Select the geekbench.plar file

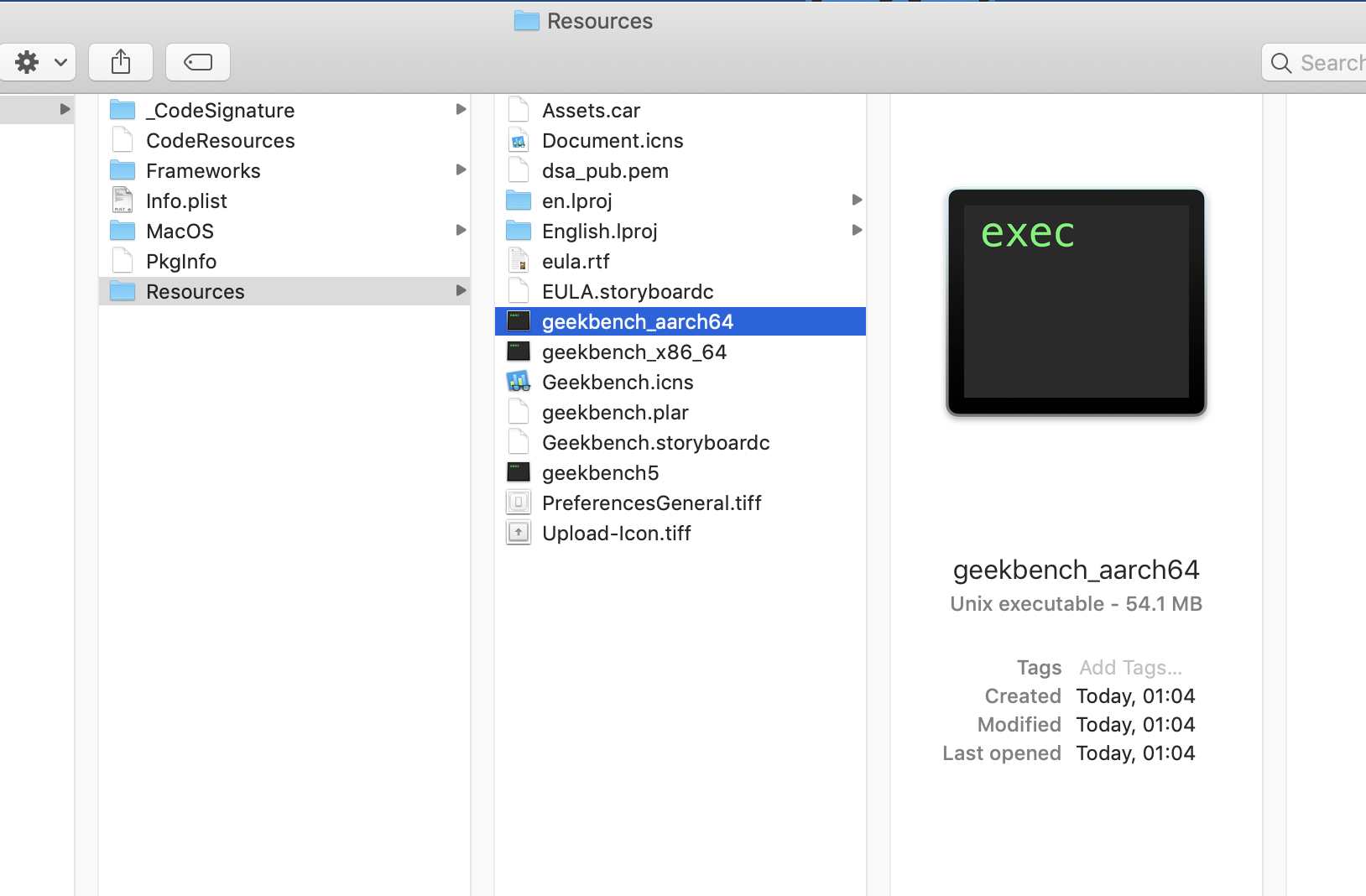click(x=680, y=412)
